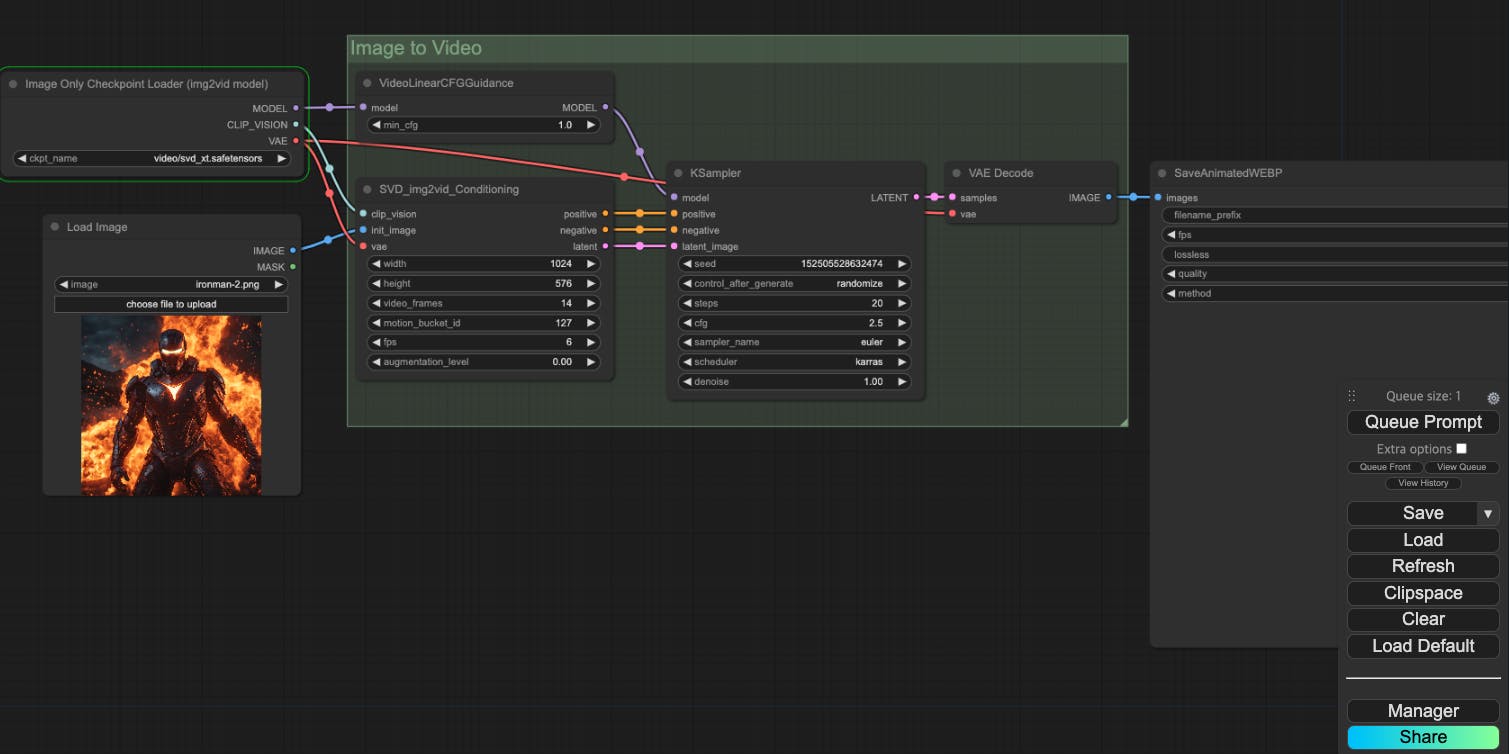Increase video_frames with the right arrow

591,303
